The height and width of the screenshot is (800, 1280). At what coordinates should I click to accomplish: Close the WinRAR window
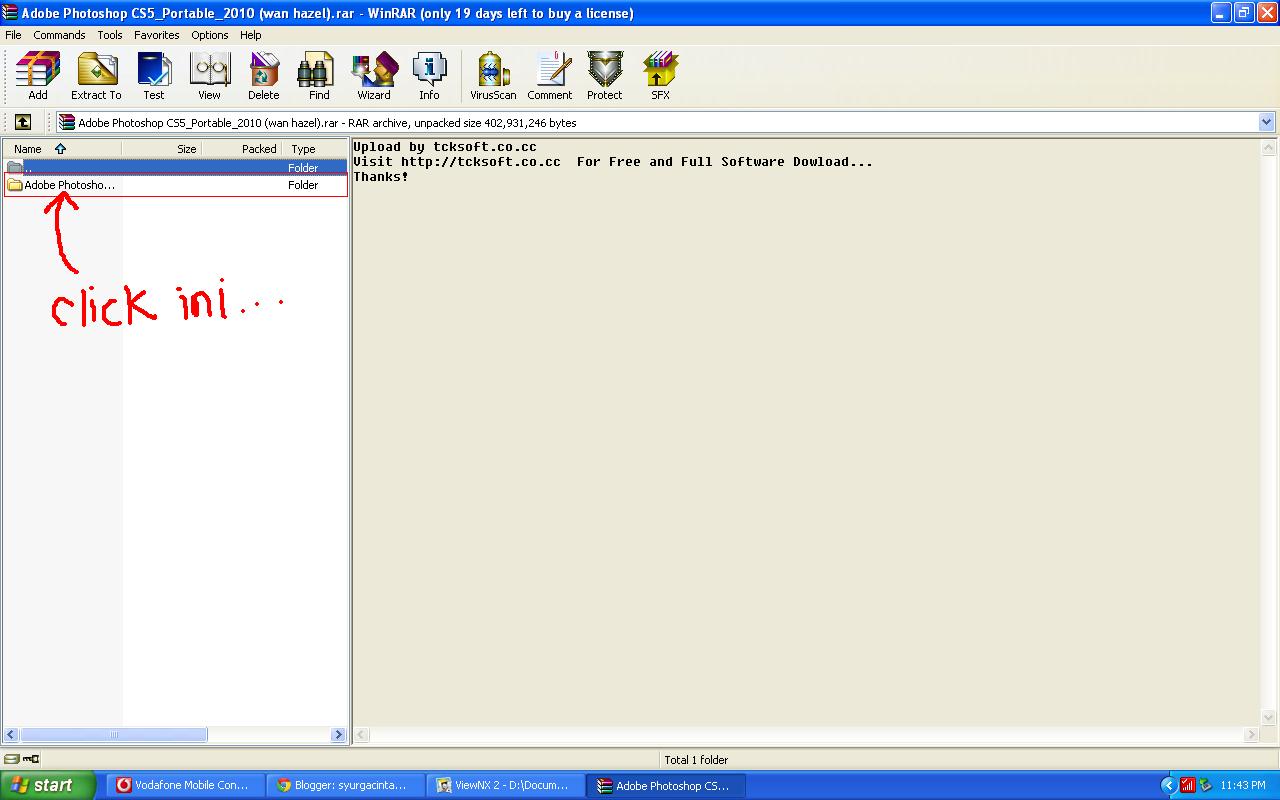click(1266, 13)
